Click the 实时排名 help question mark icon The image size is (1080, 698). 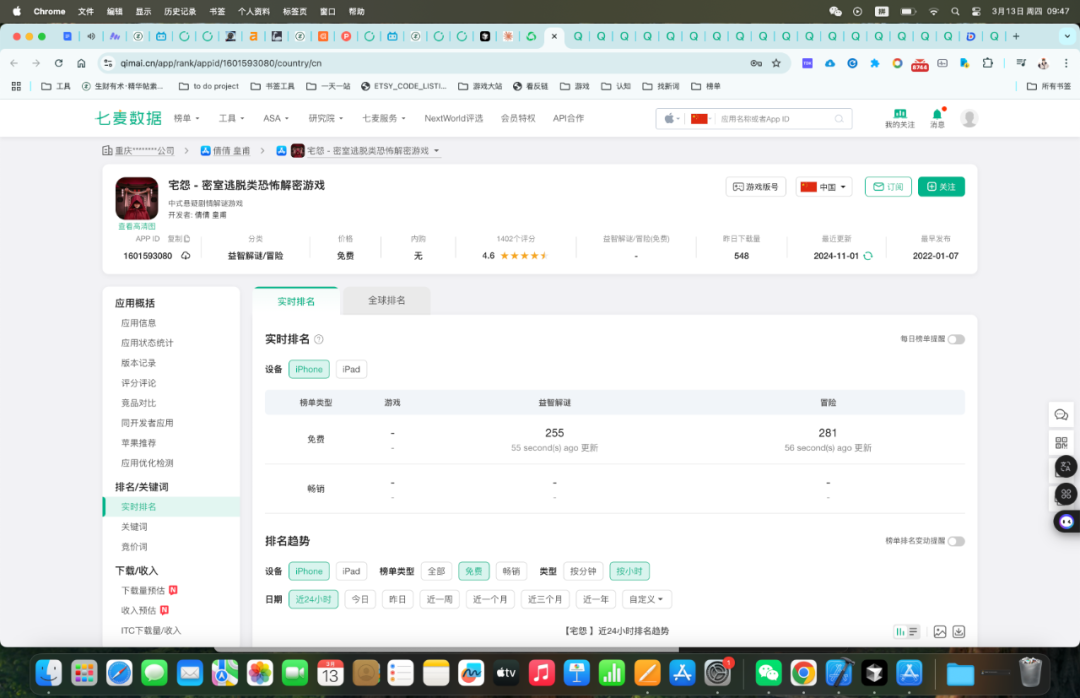pos(319,339)
